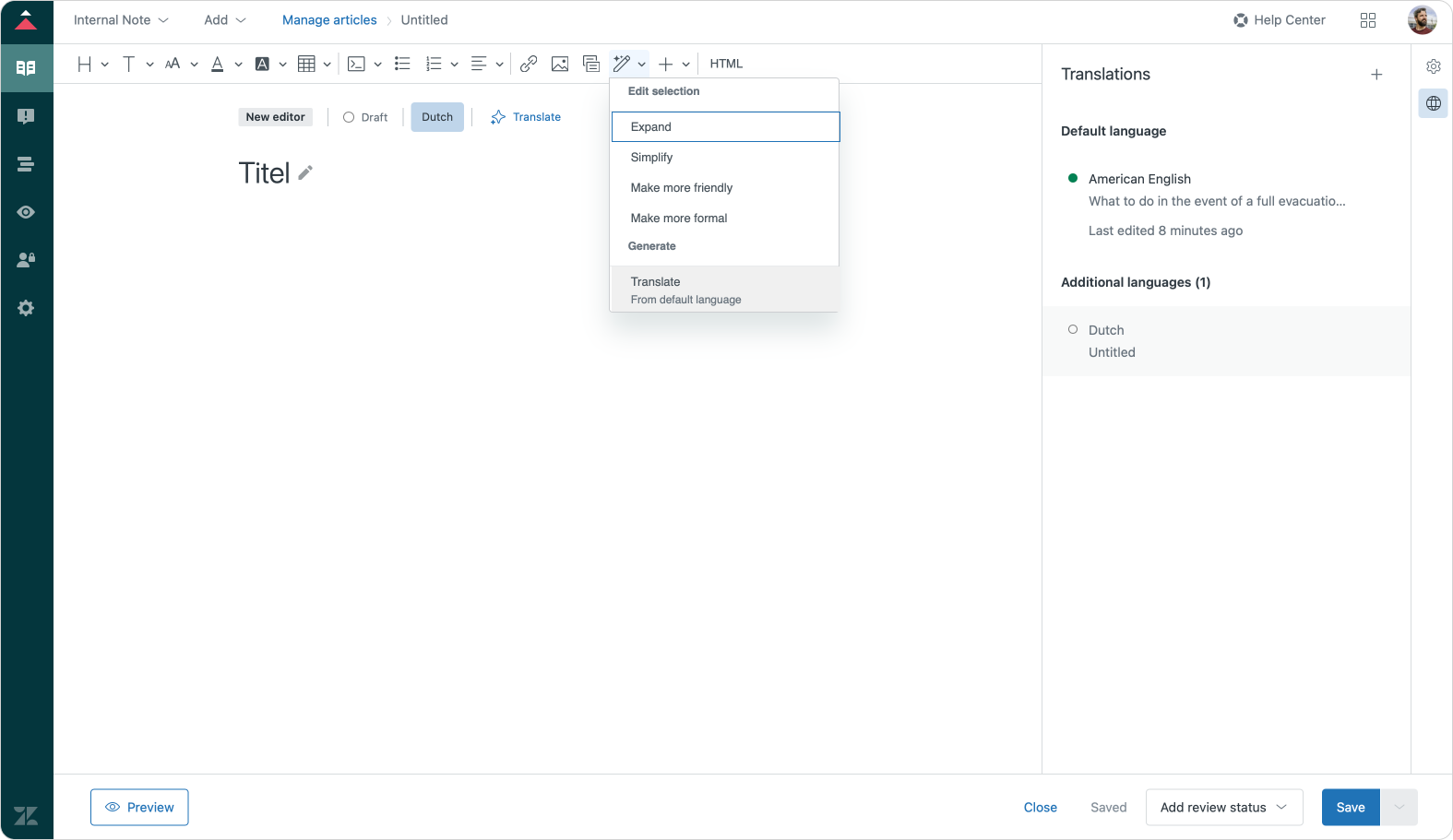This screenshot has width=1453, height=840.
Task: Click the plus Insert icon in toolbar
Action: 666,64
